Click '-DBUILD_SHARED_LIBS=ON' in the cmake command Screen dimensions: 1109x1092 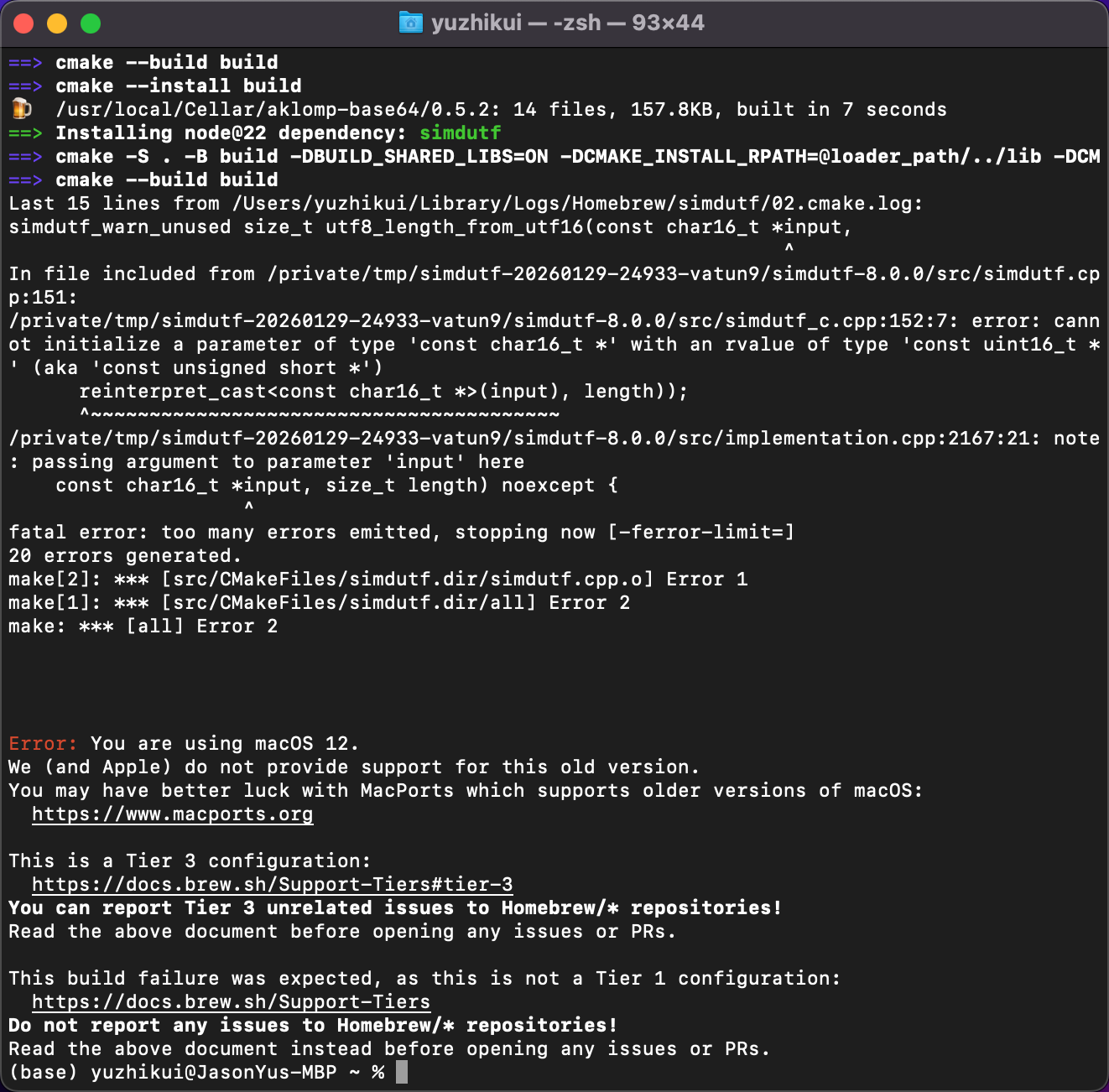click(419, 157)
